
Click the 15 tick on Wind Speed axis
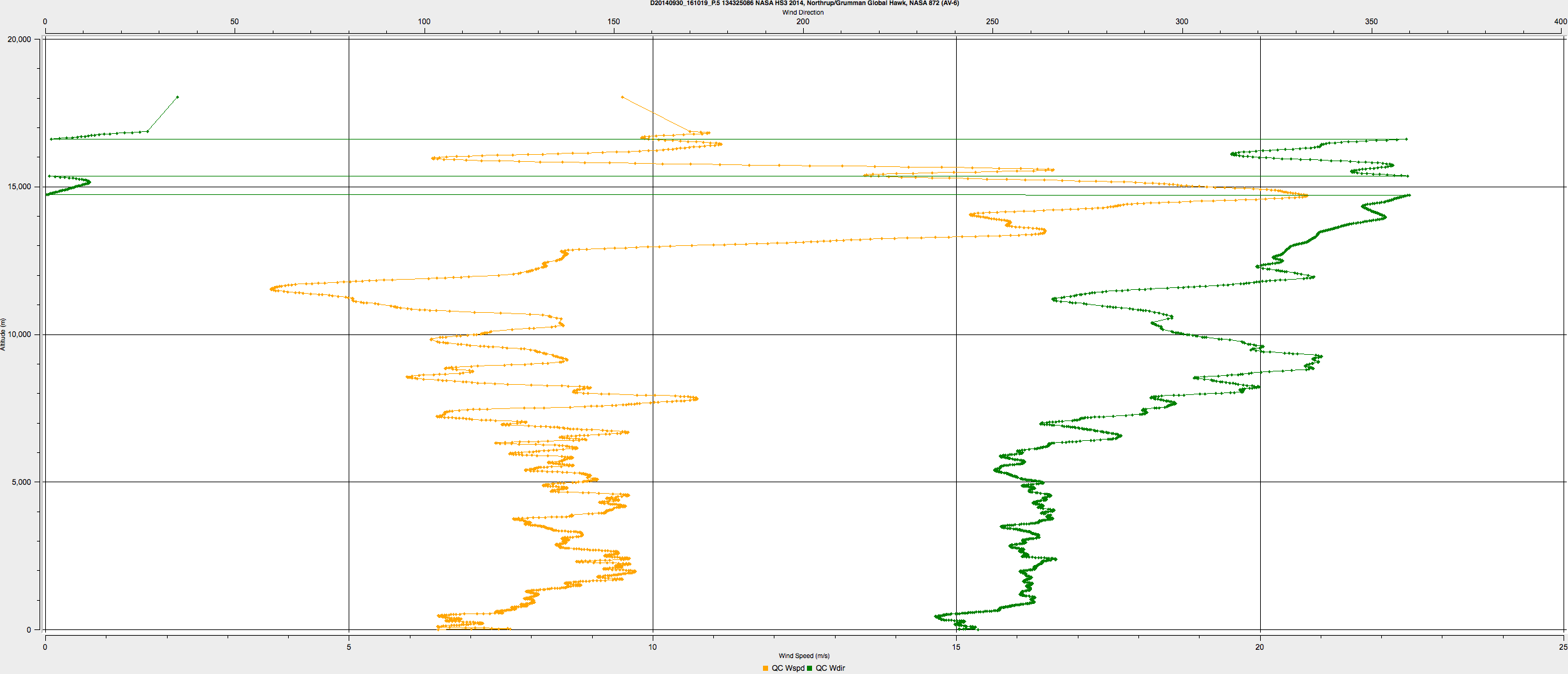(956, 647)
